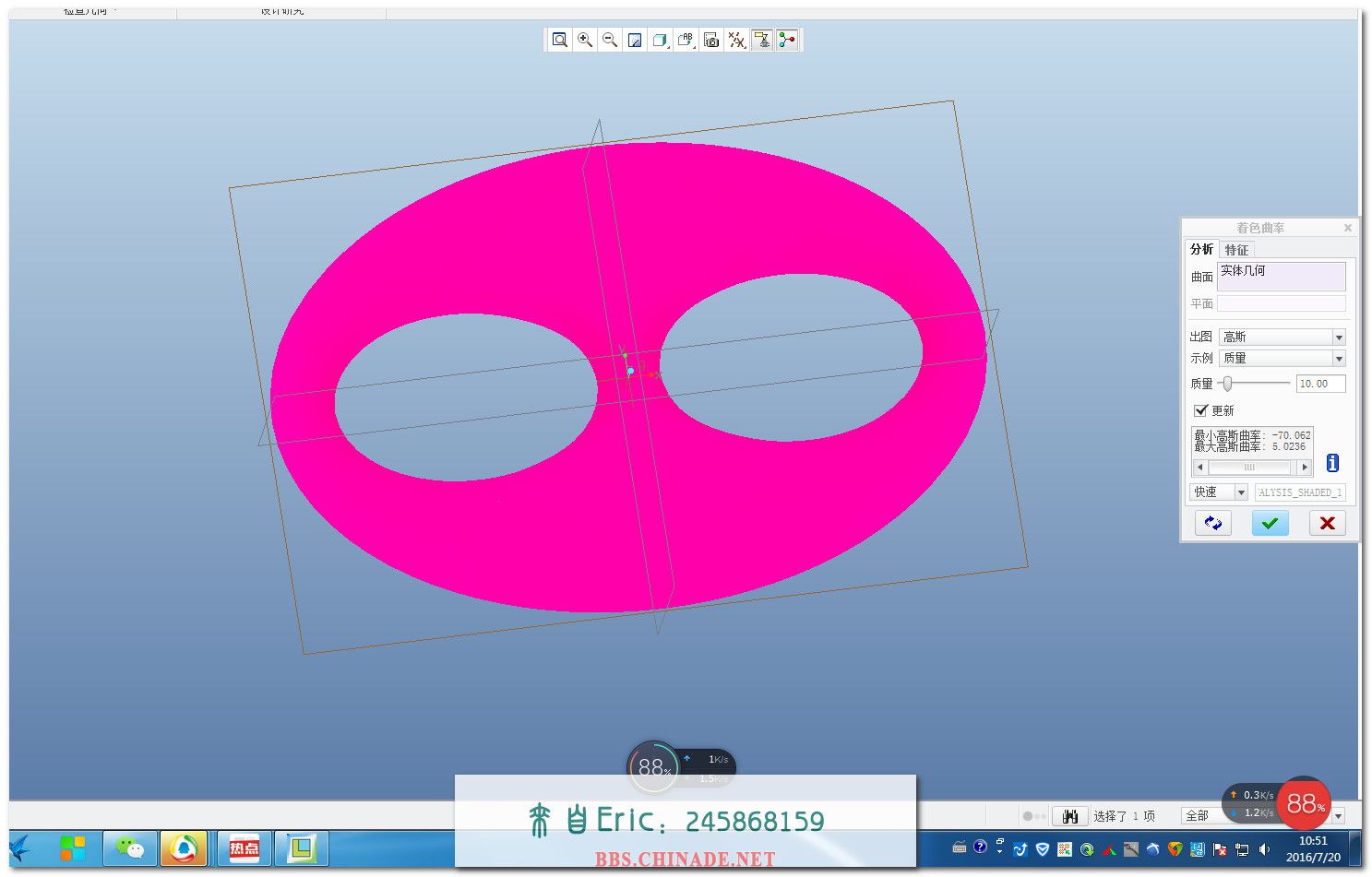This screenshot has width=1372, height=877.
Task: Click the Repaint screen icon
Action: coord(635,40)
